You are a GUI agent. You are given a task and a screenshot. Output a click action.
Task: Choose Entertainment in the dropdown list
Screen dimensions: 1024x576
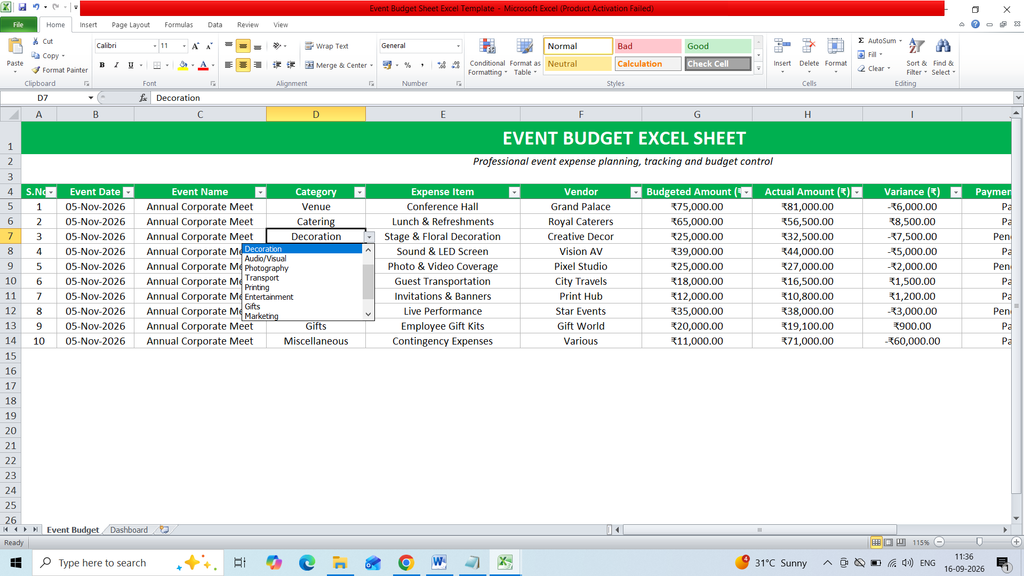[269, 296]
